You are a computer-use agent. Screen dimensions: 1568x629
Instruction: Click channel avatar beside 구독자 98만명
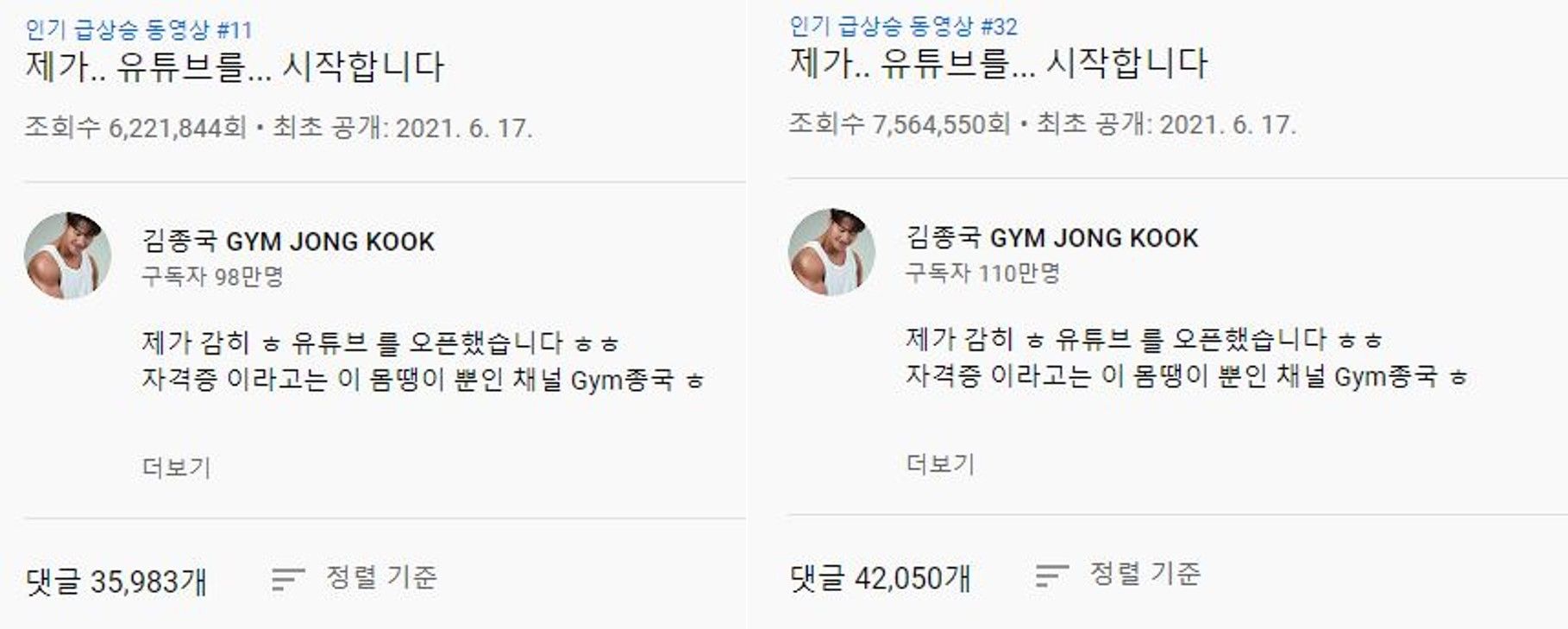(67, 256)
